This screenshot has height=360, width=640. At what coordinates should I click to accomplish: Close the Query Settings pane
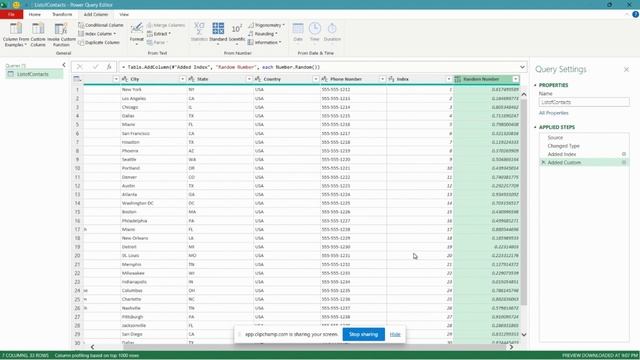click(x=626, y=70)
